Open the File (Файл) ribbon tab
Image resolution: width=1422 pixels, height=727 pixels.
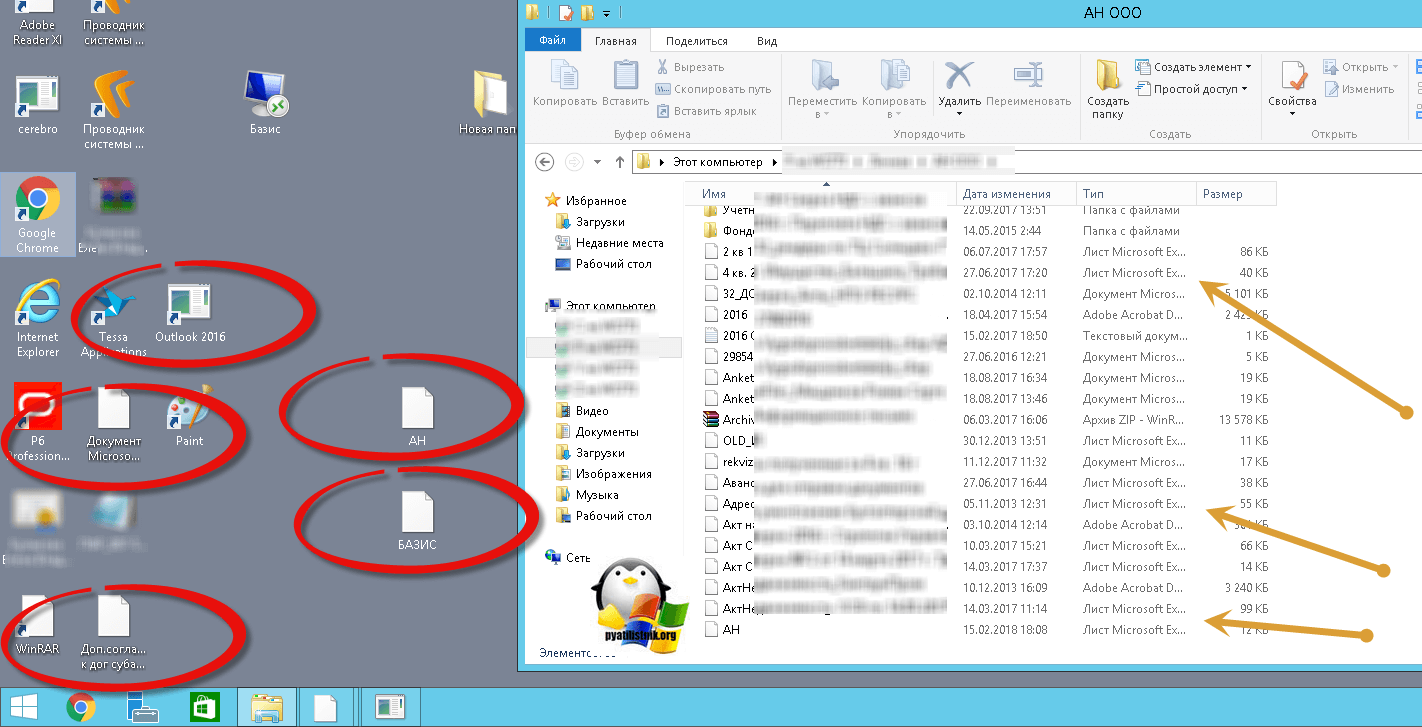pyautogui.click(x=552, y=41)
